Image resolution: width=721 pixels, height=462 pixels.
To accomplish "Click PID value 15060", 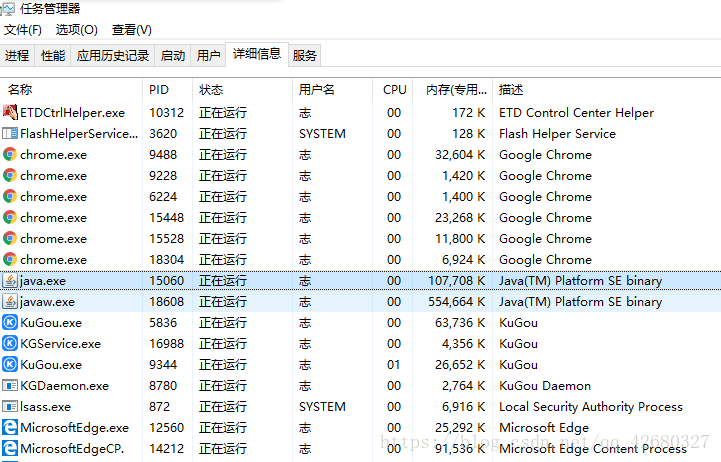I will click(166, 281).
